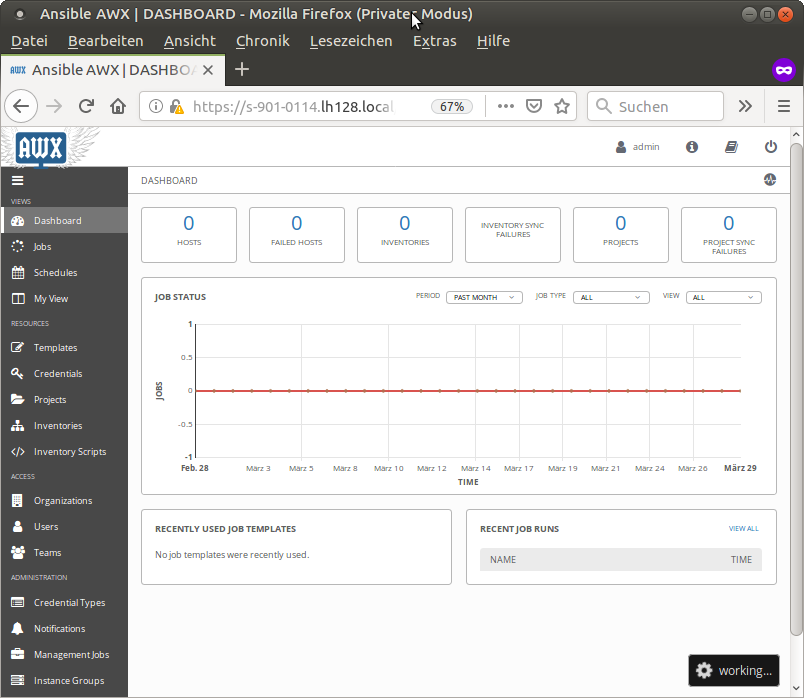Open Schedules from the sidebar
804x698 pixels.
[64, 273]
